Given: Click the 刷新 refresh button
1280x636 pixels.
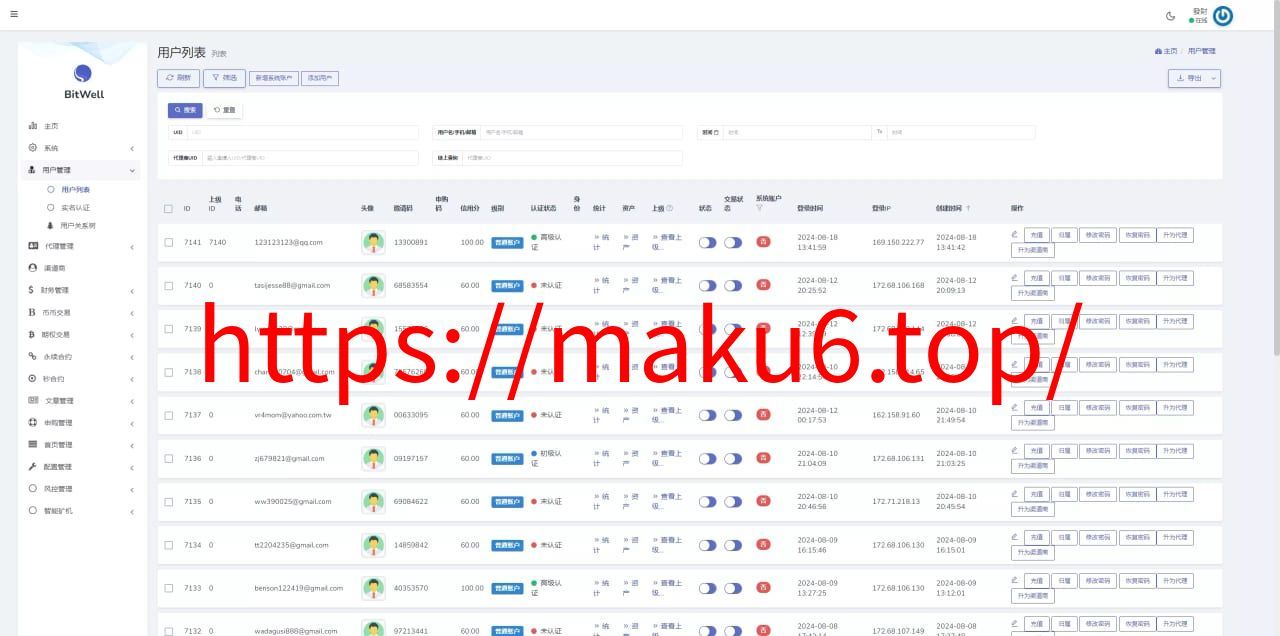Looking at the screenshot, I should point(178,77).
